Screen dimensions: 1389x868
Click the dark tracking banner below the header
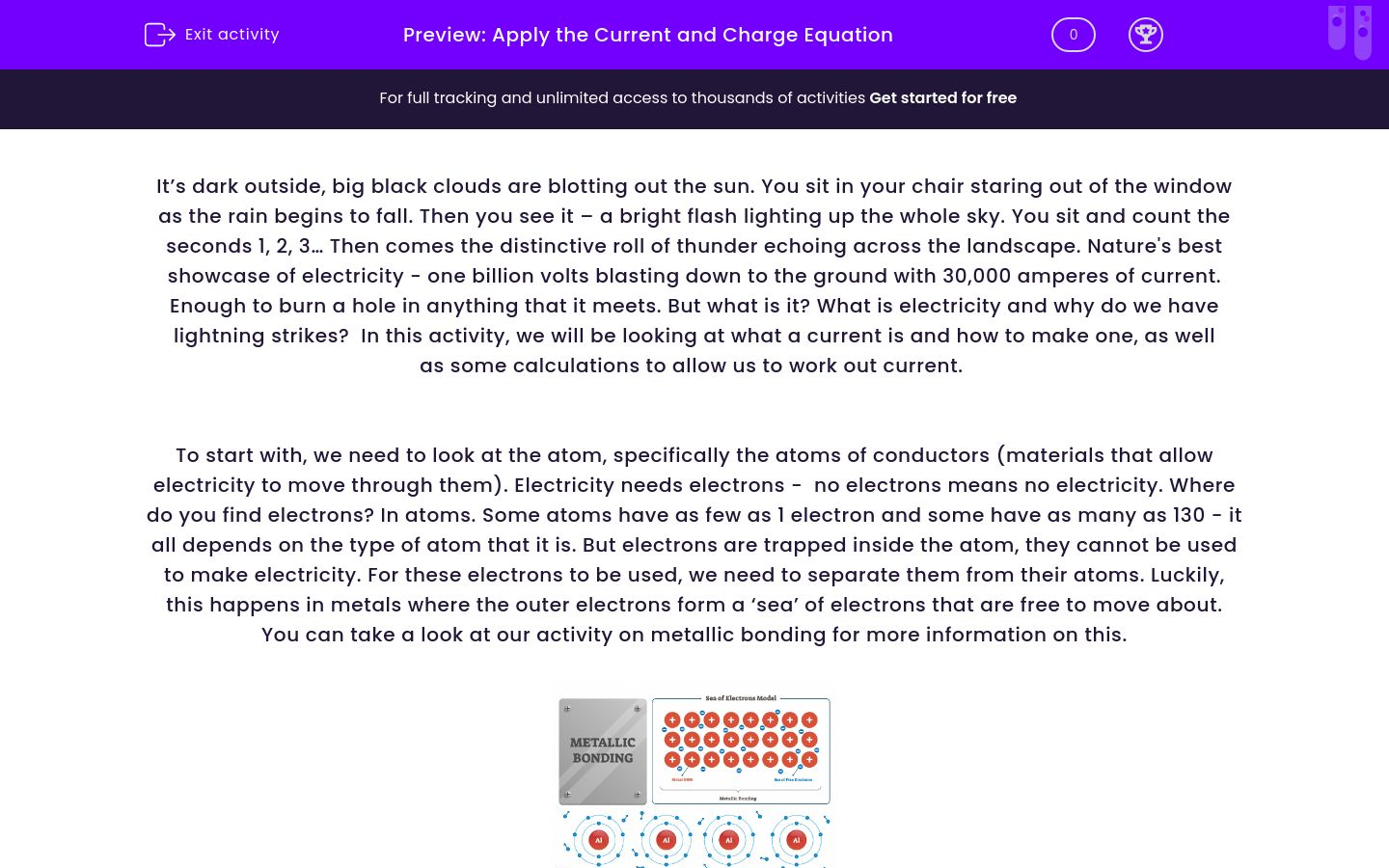tap(694, 97)
